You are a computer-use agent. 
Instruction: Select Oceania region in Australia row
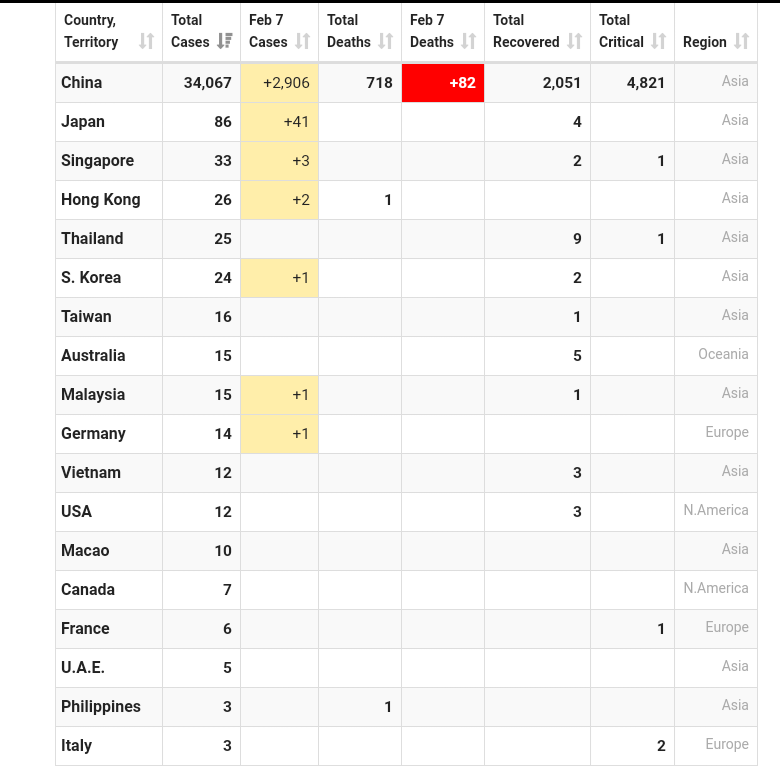click(x=723, y=354)
